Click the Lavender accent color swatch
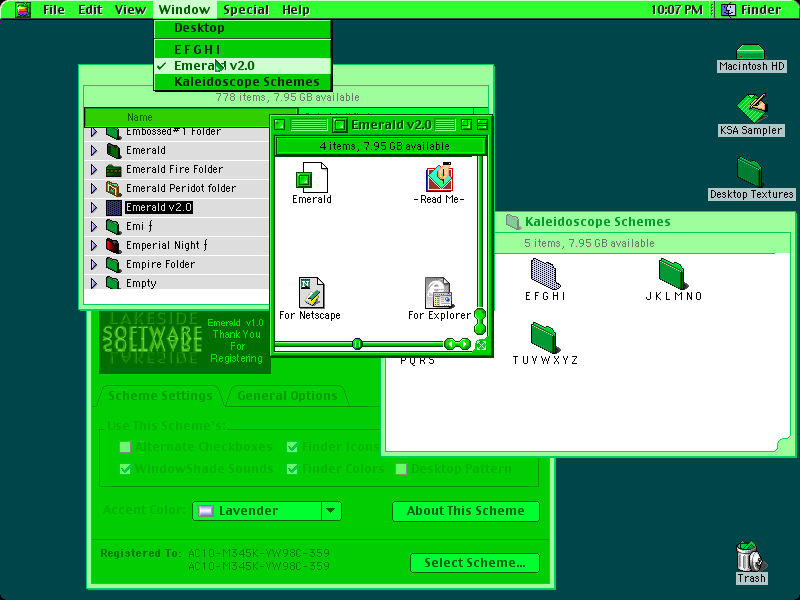This screenshot has width=800, height=600. tap(206, 511)
